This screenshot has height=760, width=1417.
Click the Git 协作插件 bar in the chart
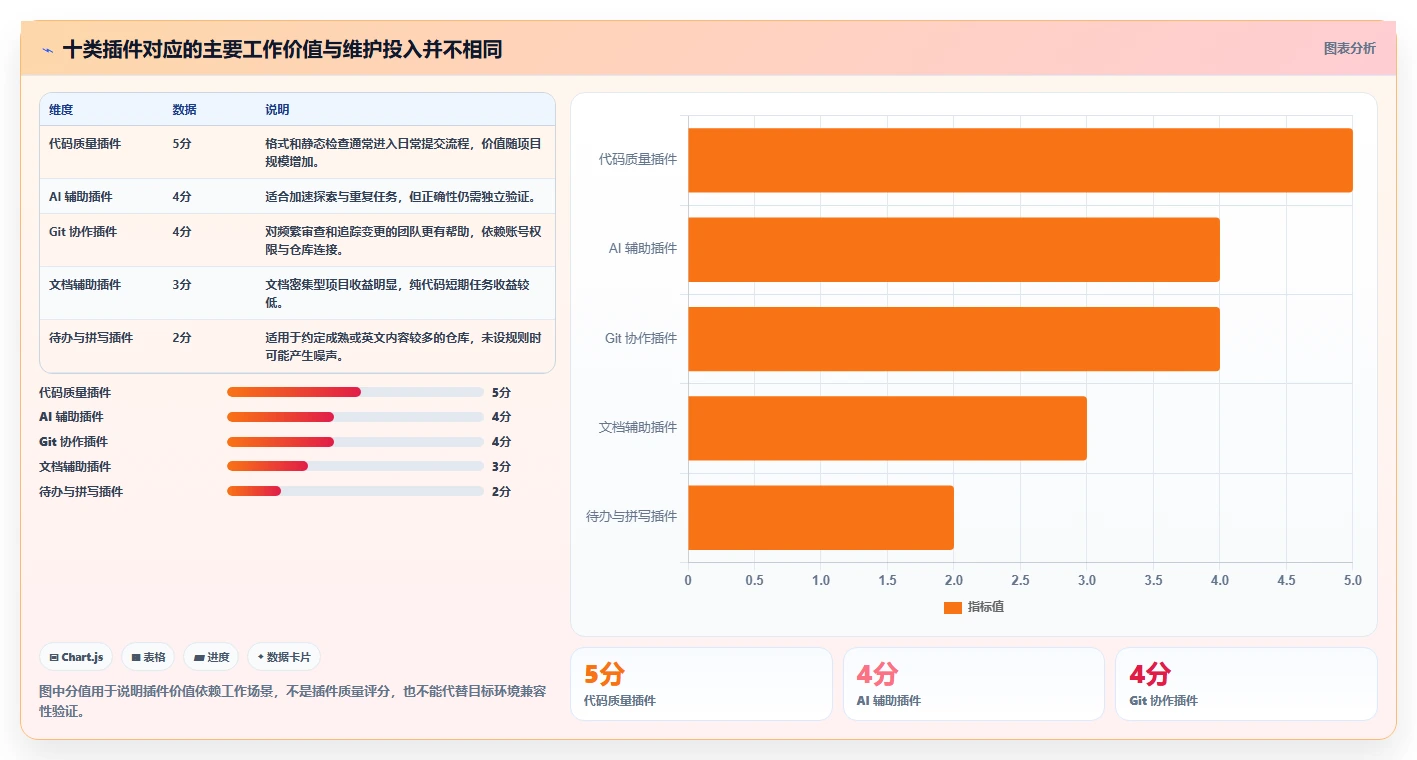(x=954, y=338)
